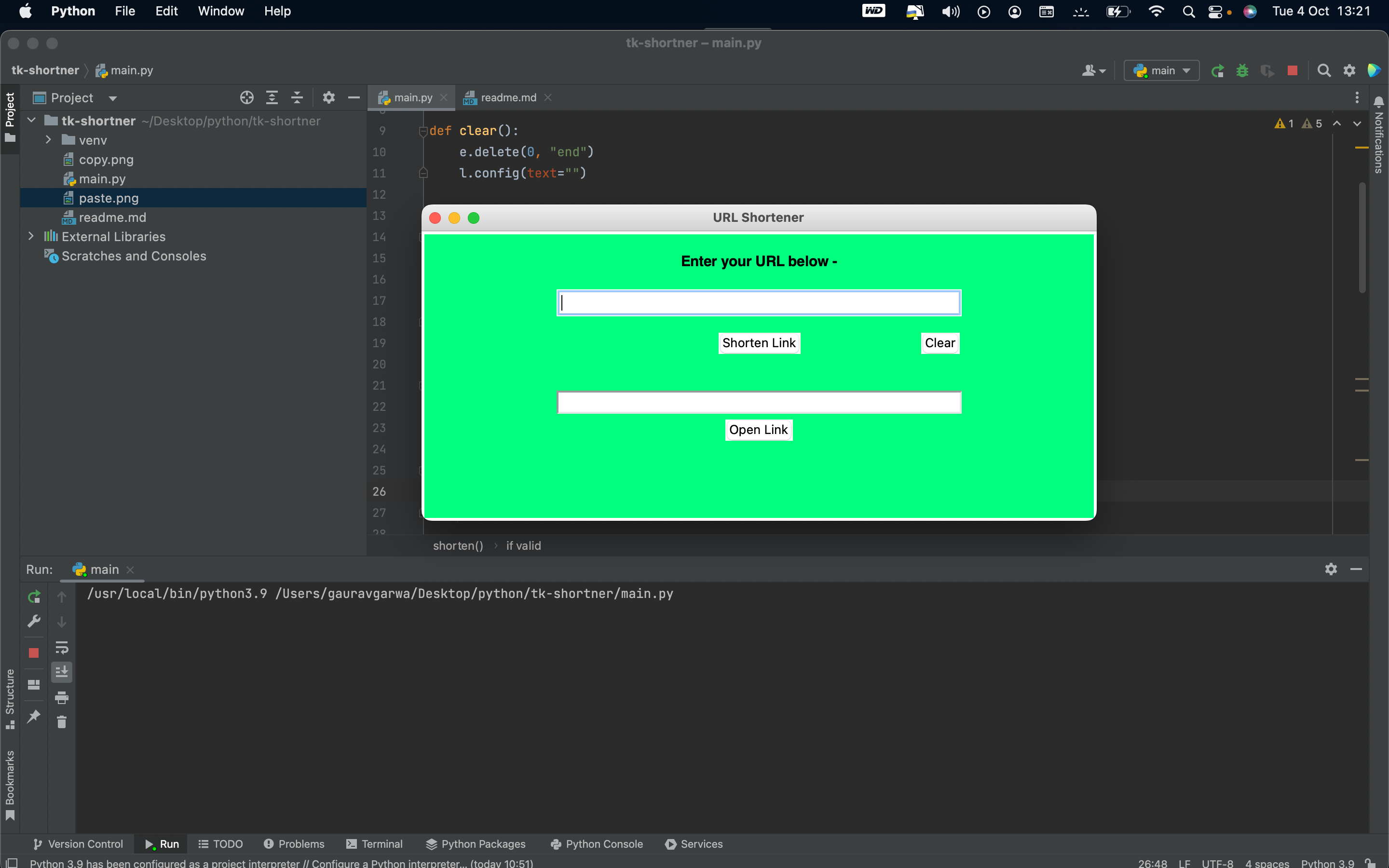
Task: Debug main.py using the bug icon
Action: coord(1242,70)
